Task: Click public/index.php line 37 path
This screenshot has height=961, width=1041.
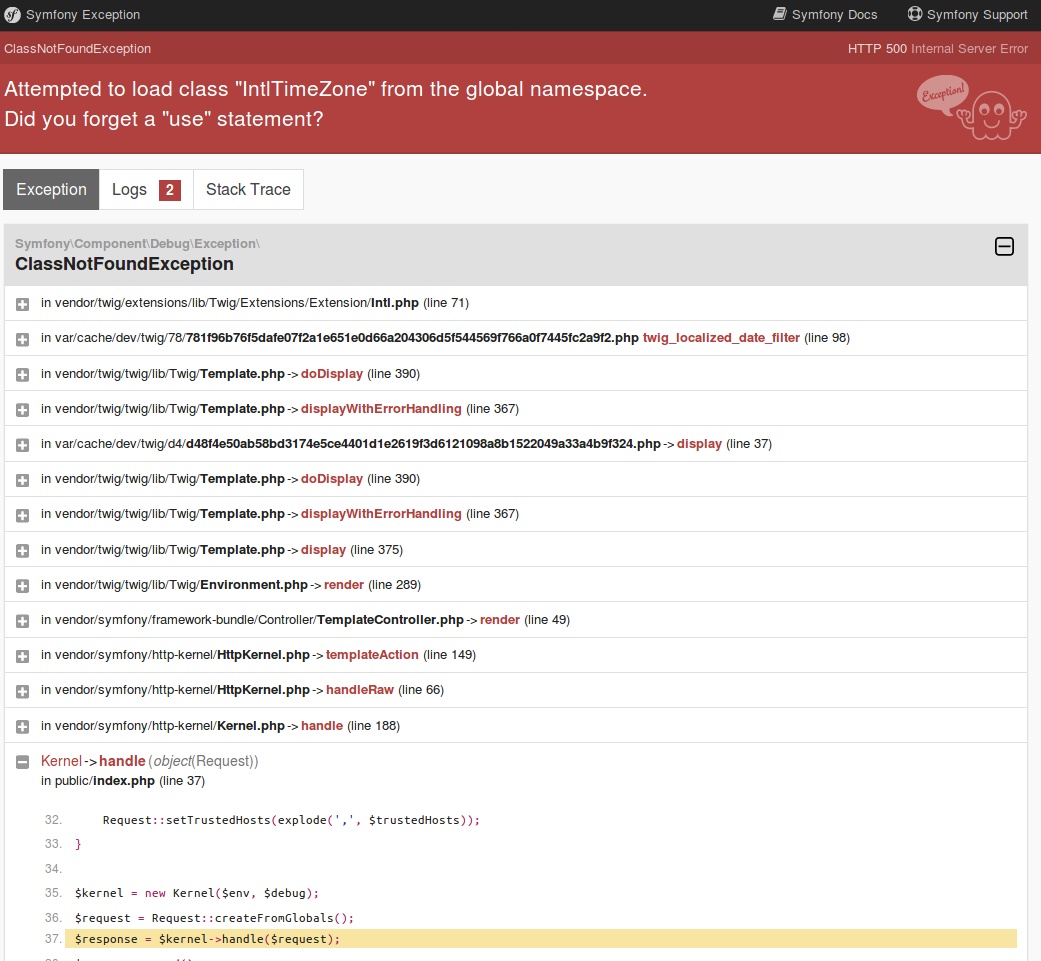Action: coord(123,781)
